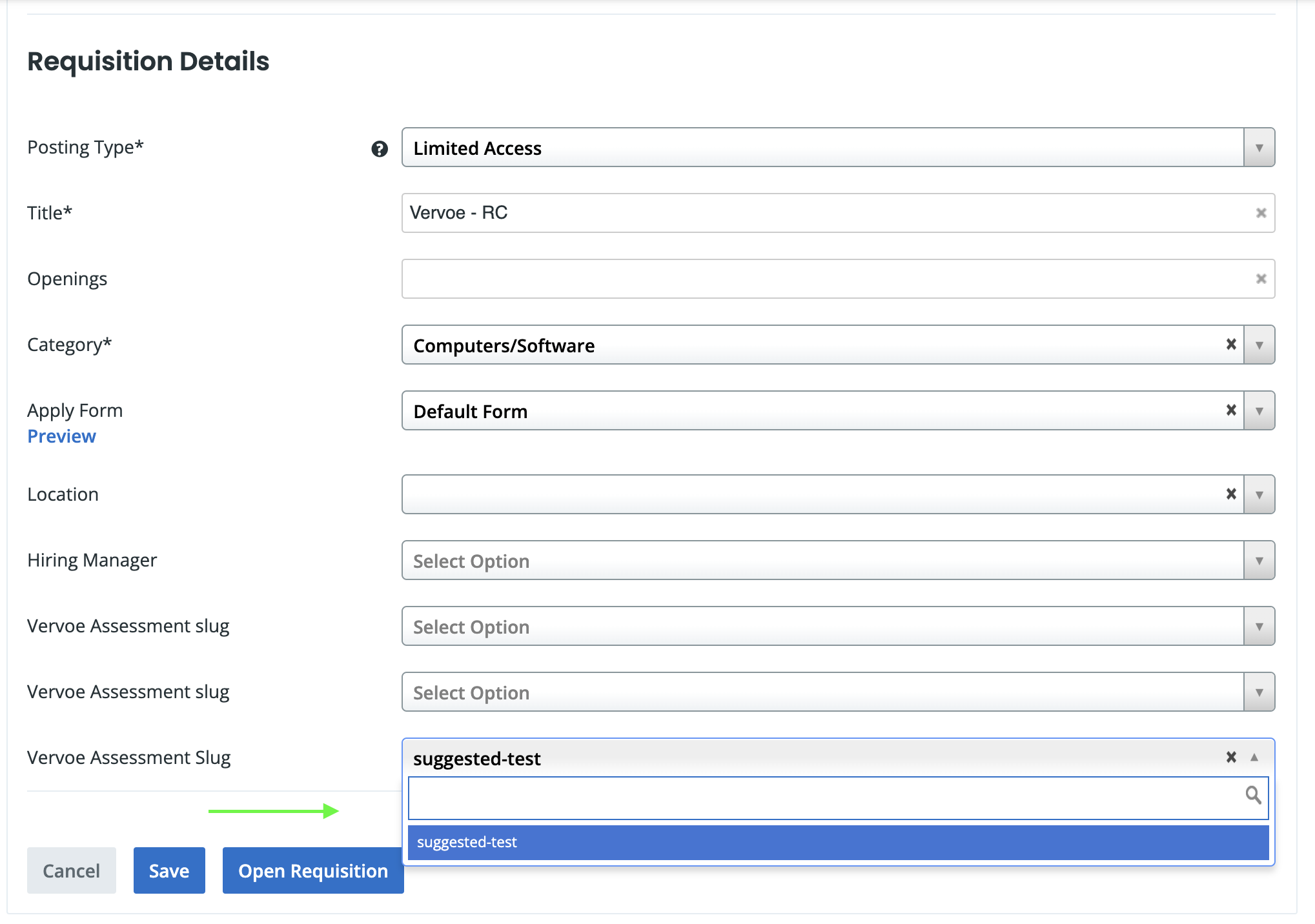Click the Default Form selection box
This screenshot has height=924, width=1315.
(838, 411)
